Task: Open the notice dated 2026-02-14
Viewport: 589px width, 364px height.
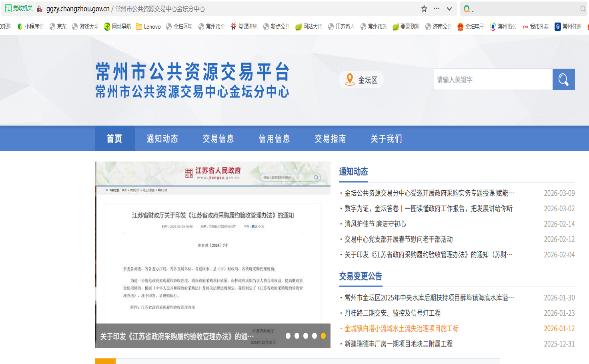Action: [x=375, y=224]
